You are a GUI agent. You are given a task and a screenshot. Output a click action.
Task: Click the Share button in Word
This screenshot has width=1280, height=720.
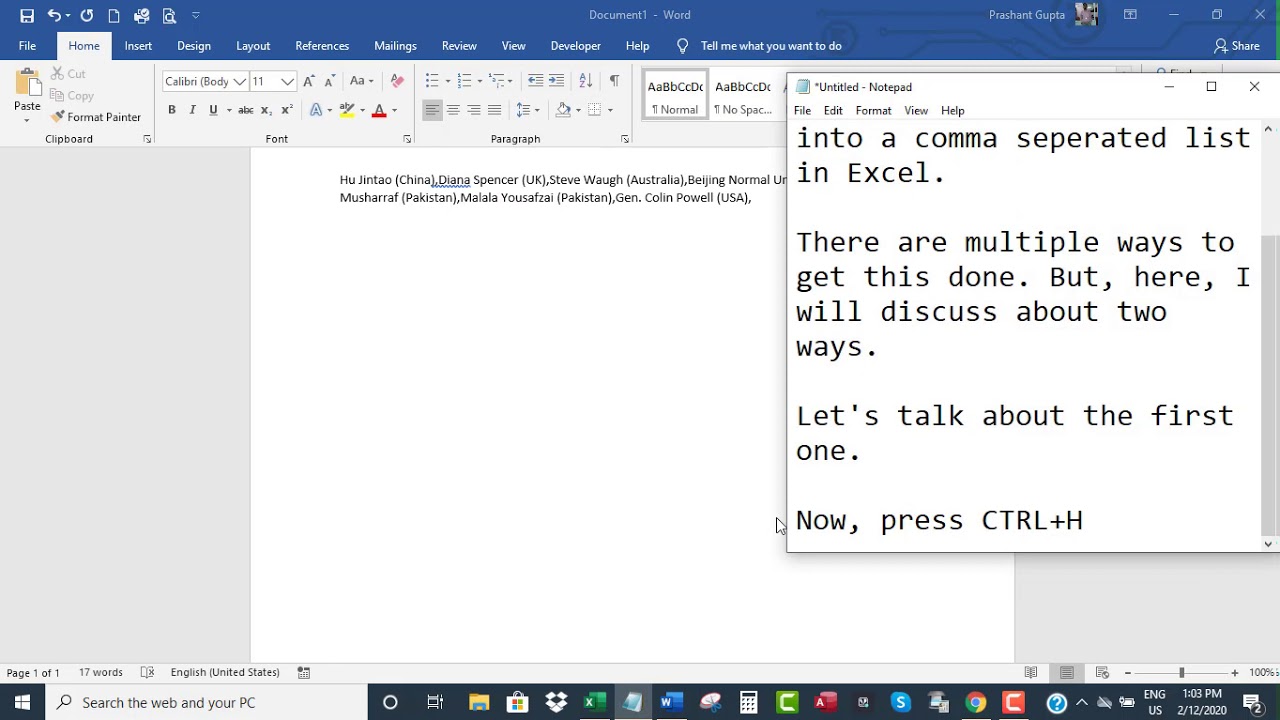tap(1237, 46)
